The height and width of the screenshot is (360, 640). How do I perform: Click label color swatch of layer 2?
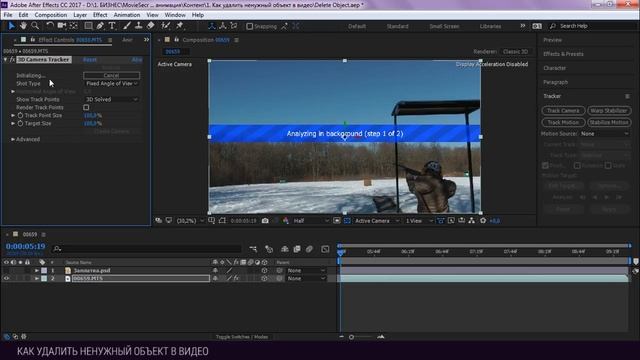click(44, 278)
